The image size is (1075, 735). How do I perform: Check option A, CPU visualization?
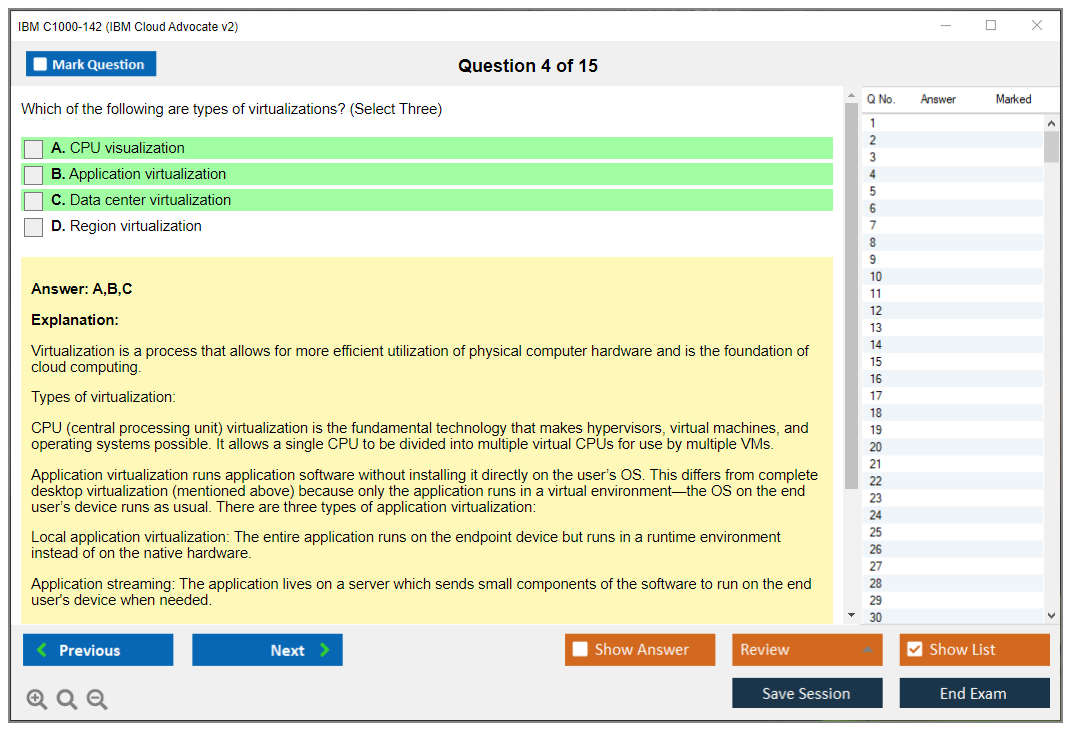click(x=34, y=149)
